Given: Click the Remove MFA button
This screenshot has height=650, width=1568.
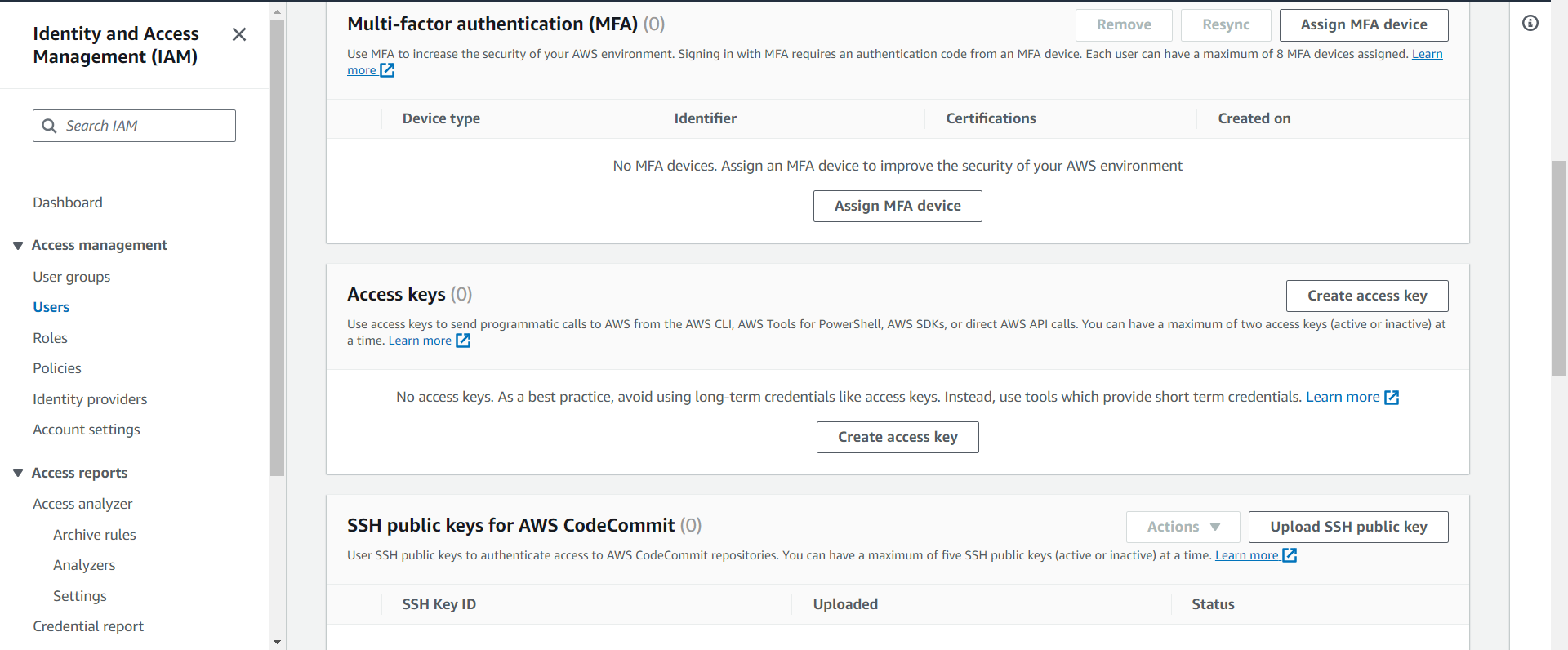Looking at the screenshot, I should (x=1124, y=24).
